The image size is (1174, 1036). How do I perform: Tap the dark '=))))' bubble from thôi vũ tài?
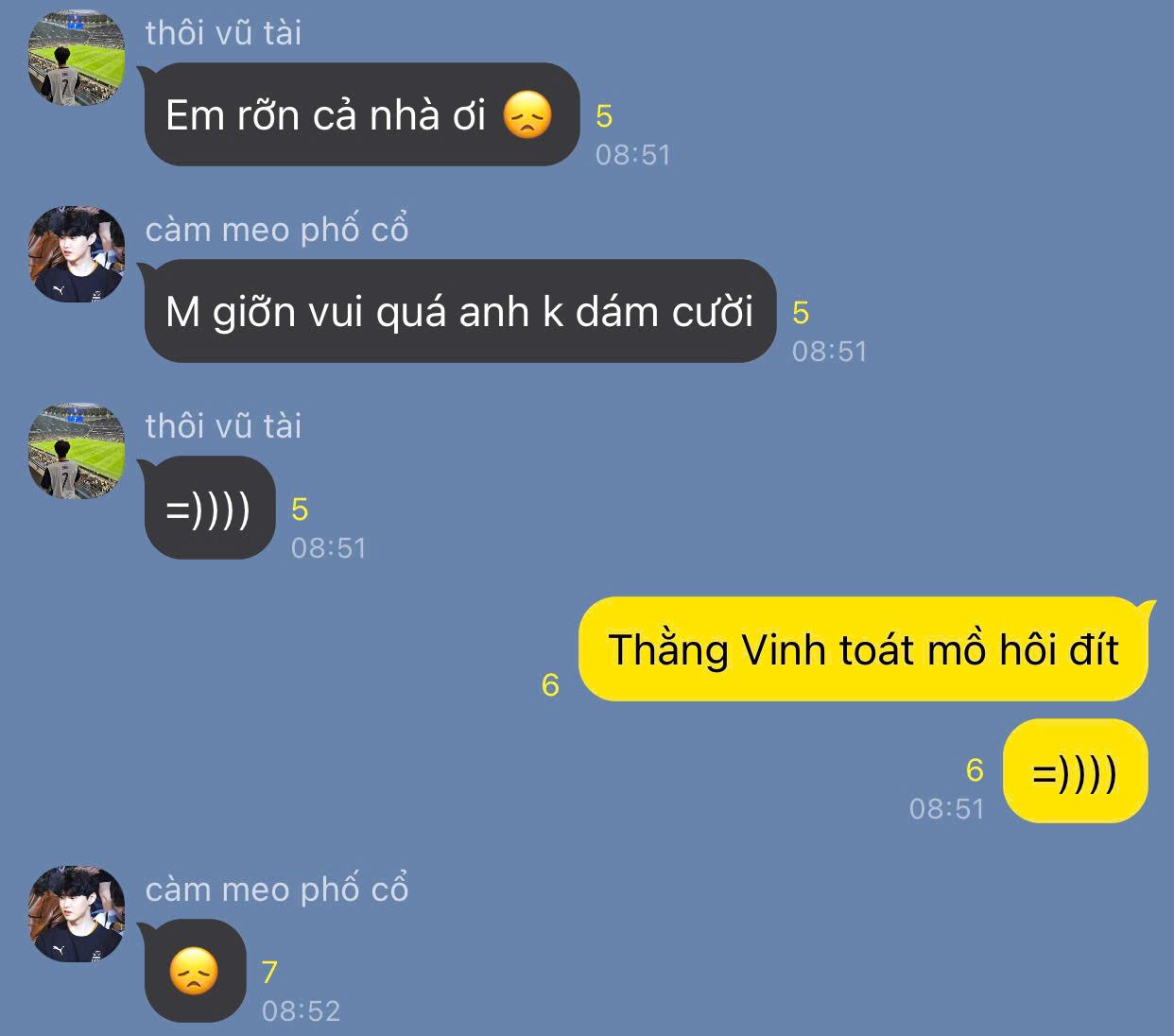(x=208, y=508)
